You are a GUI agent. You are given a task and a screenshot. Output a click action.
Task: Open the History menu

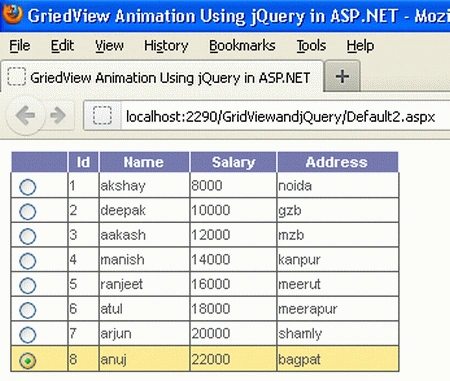coord(166,46)
